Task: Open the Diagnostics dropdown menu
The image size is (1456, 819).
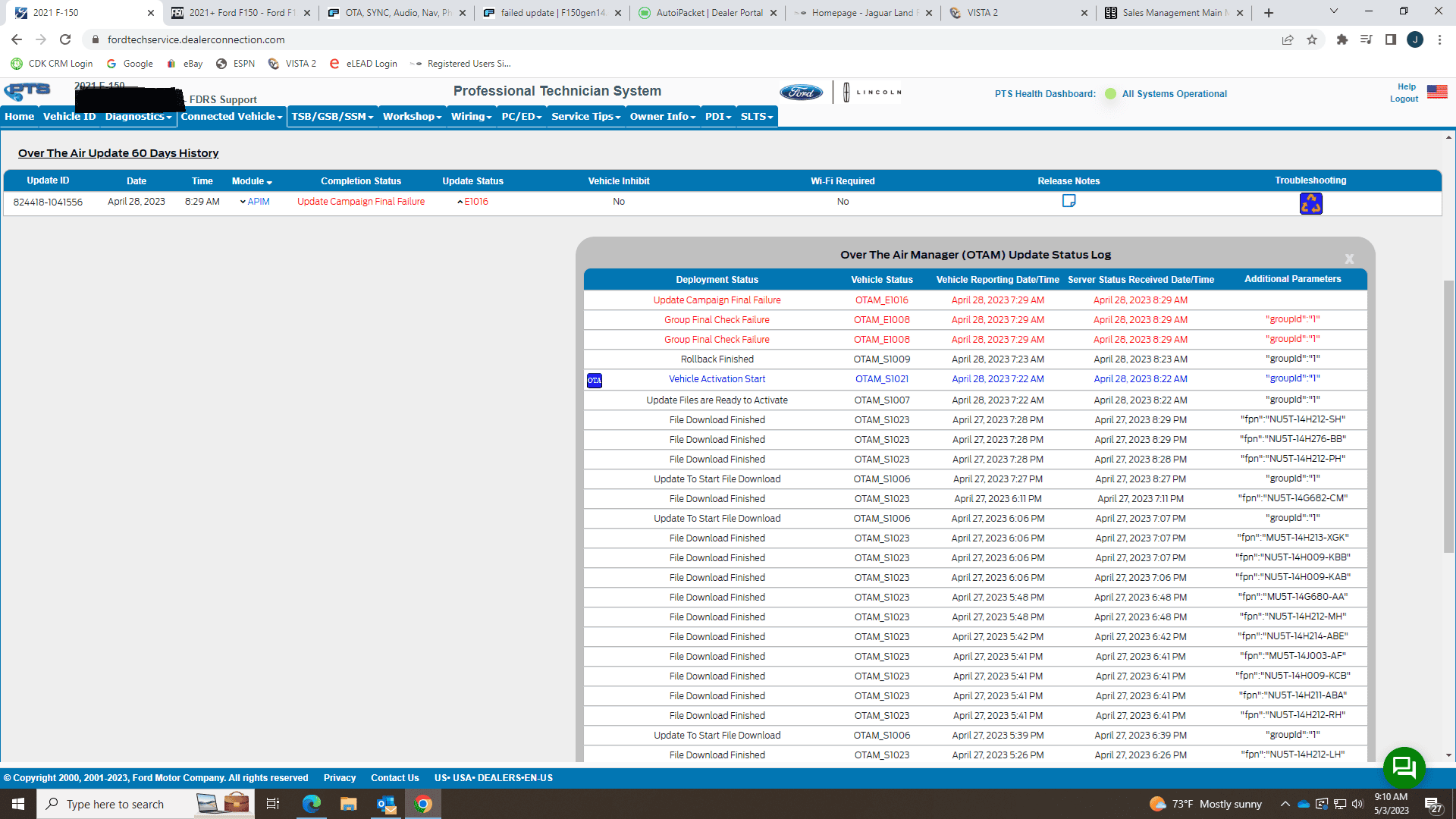Action: tap(138, 116)
